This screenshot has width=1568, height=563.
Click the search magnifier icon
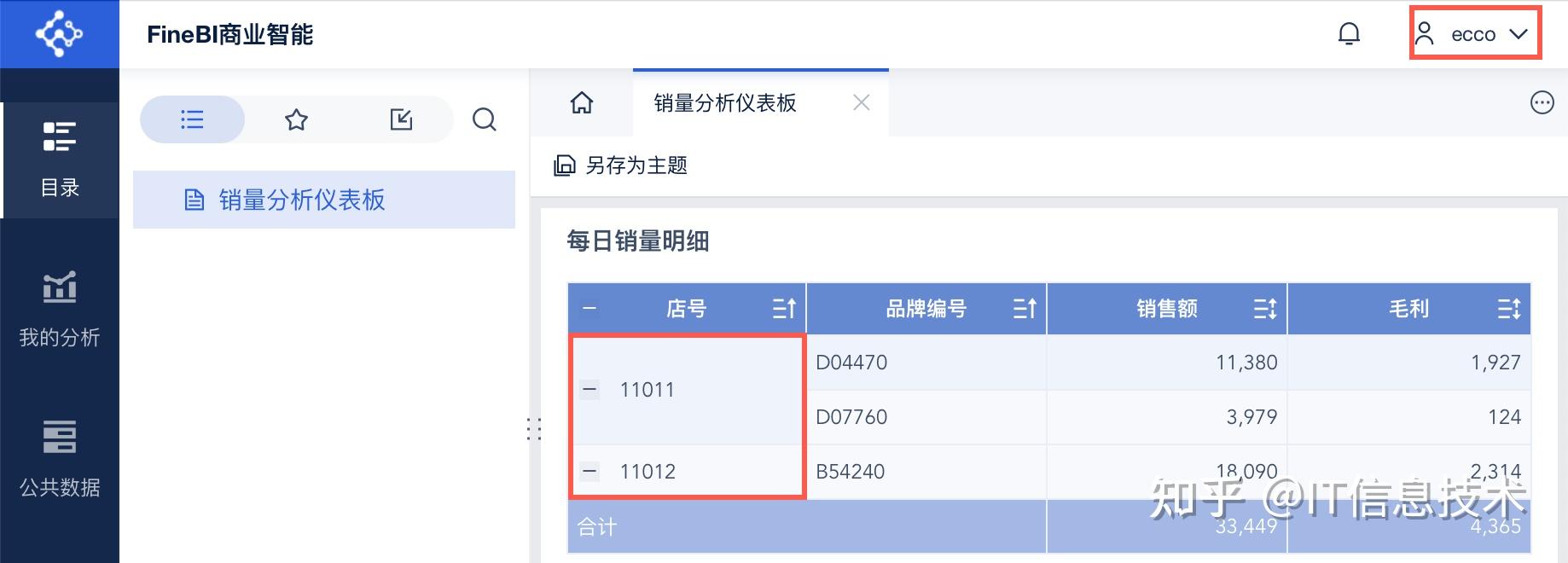[484, 119]
